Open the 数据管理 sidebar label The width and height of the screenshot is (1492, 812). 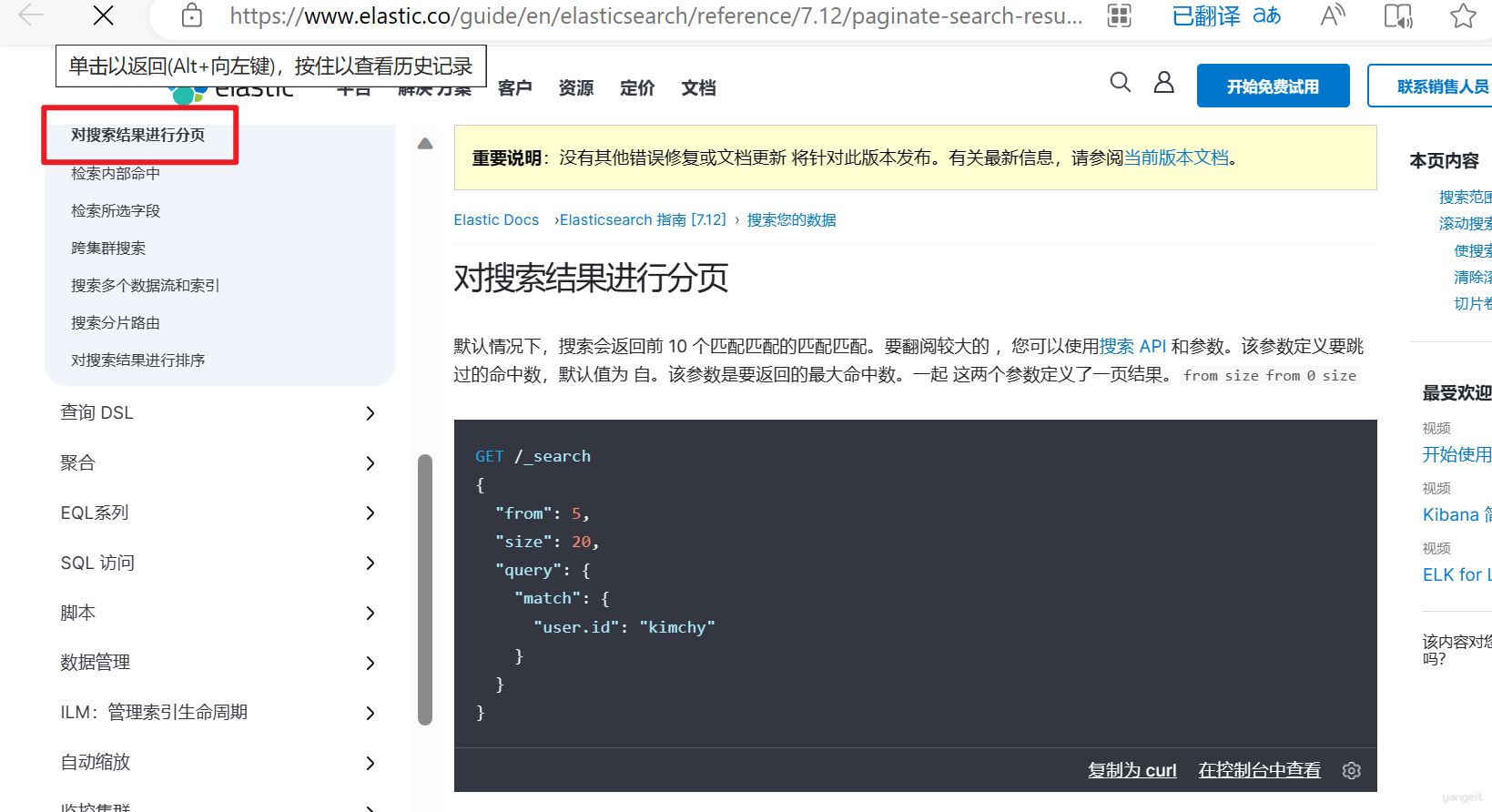point(96,663)
